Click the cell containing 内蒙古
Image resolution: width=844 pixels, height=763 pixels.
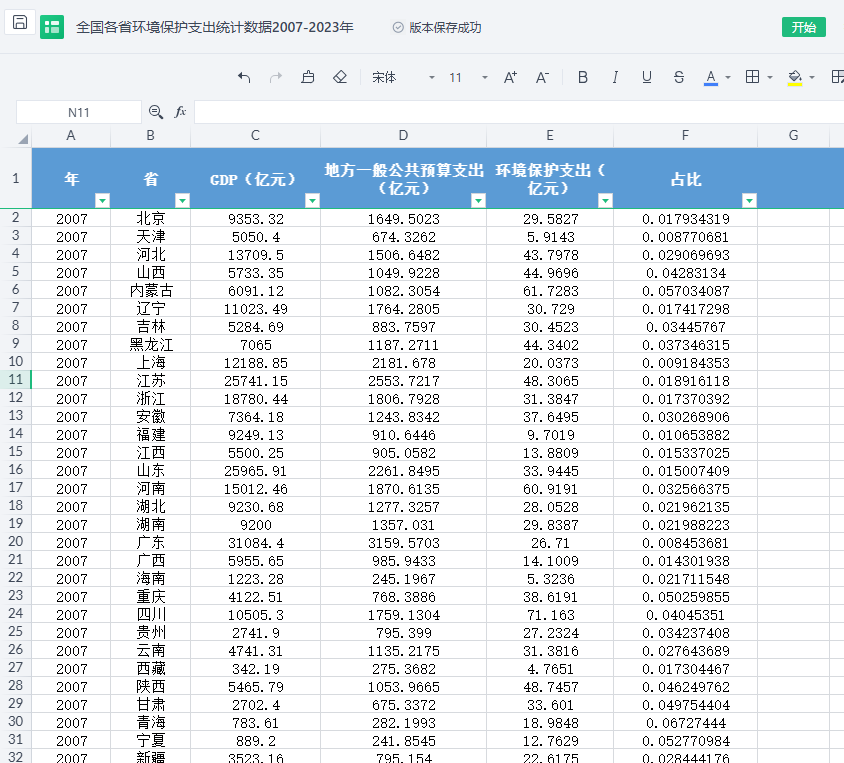151,291
